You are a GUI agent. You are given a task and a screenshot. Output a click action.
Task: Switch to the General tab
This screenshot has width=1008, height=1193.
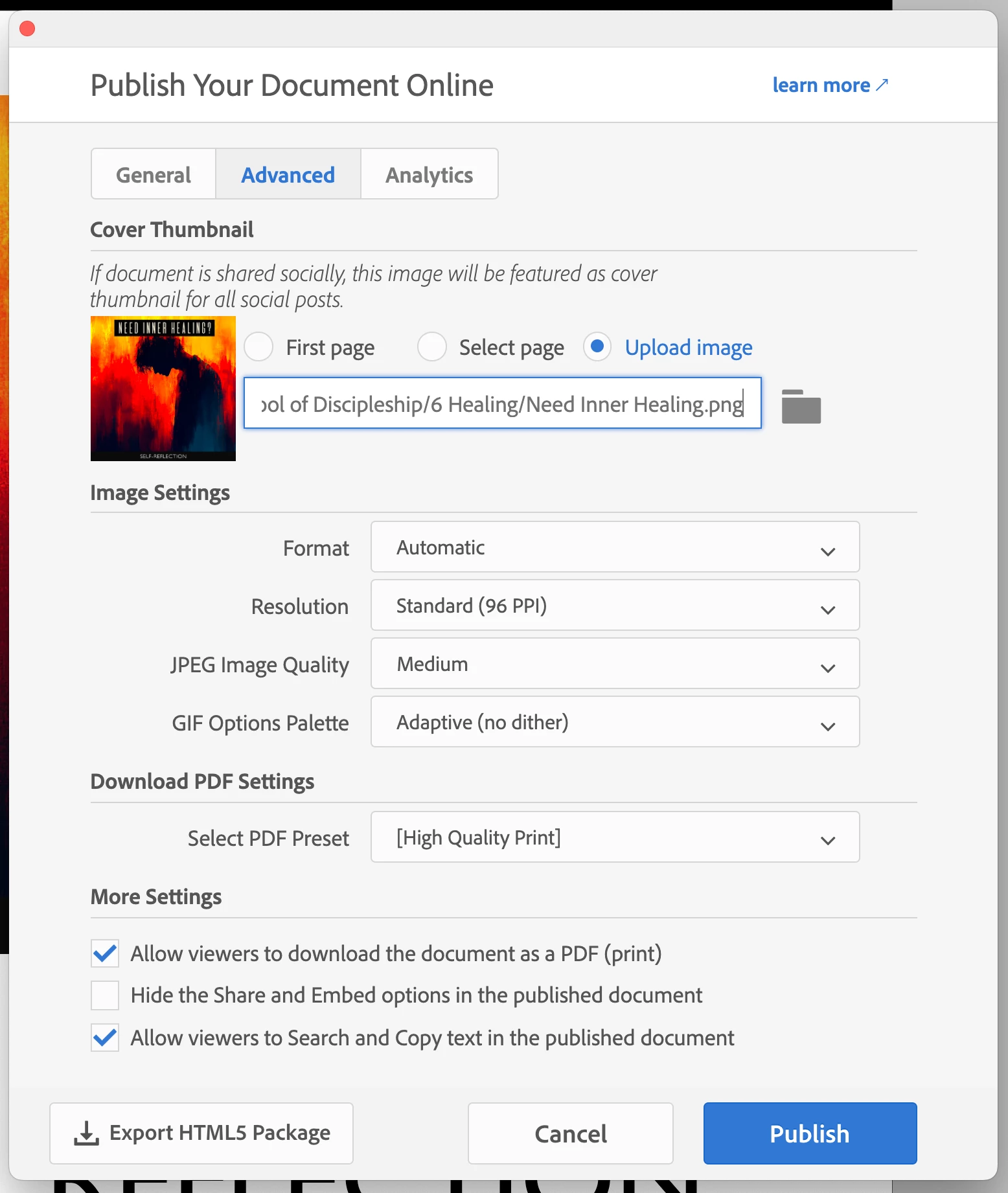(x=154, y=174)
